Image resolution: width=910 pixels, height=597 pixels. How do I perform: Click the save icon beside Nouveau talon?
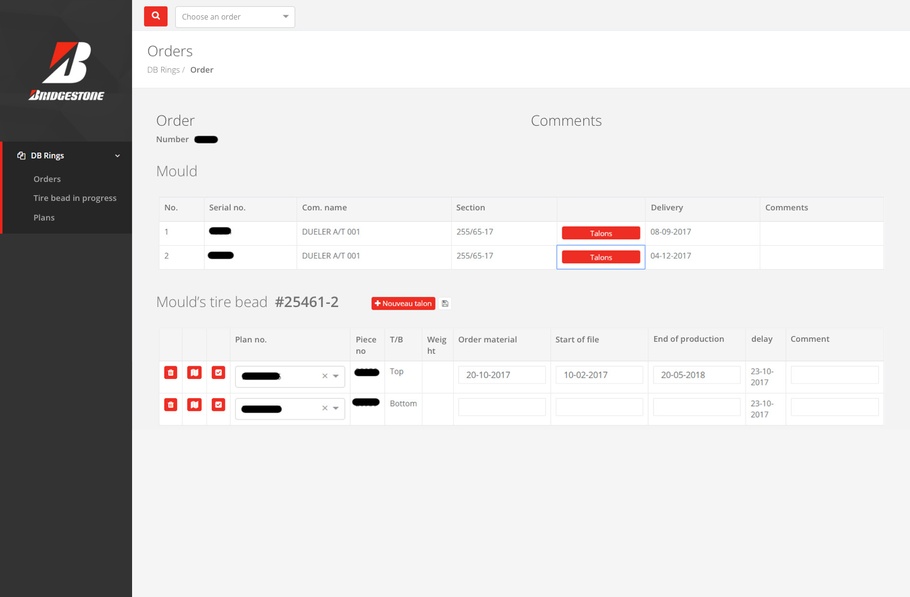tap(445, 303)
